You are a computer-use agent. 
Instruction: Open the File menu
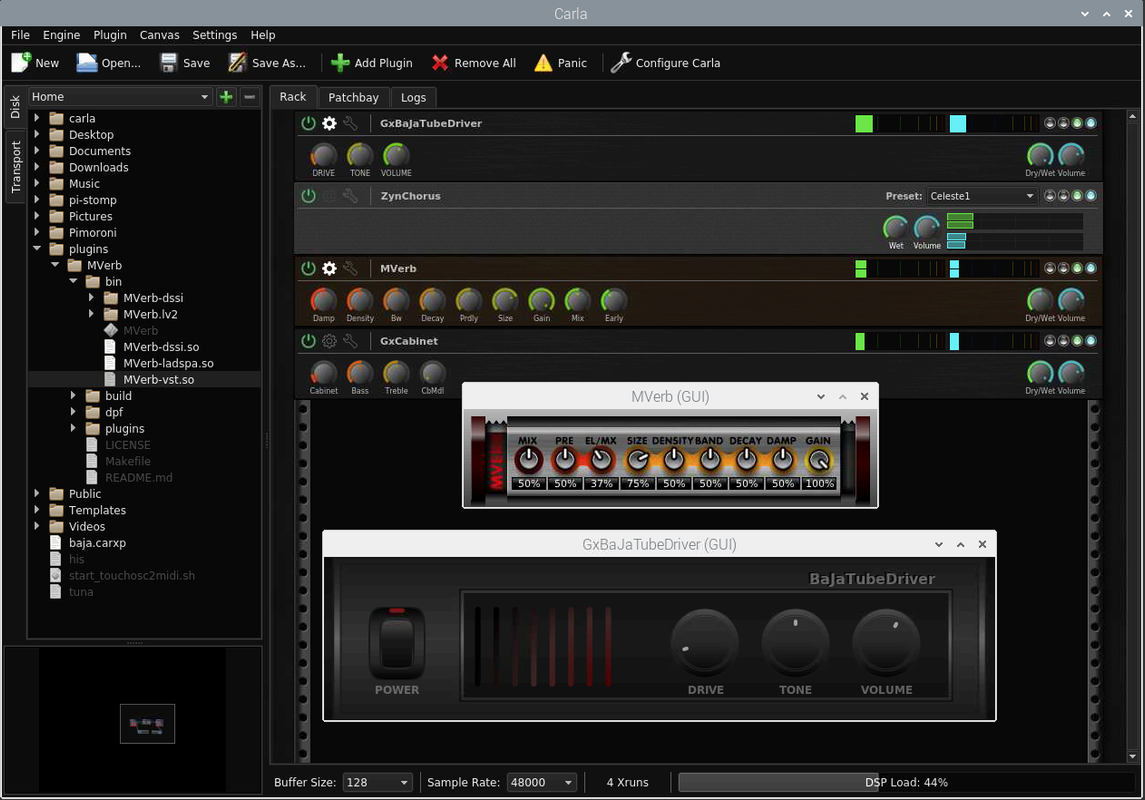20,35
